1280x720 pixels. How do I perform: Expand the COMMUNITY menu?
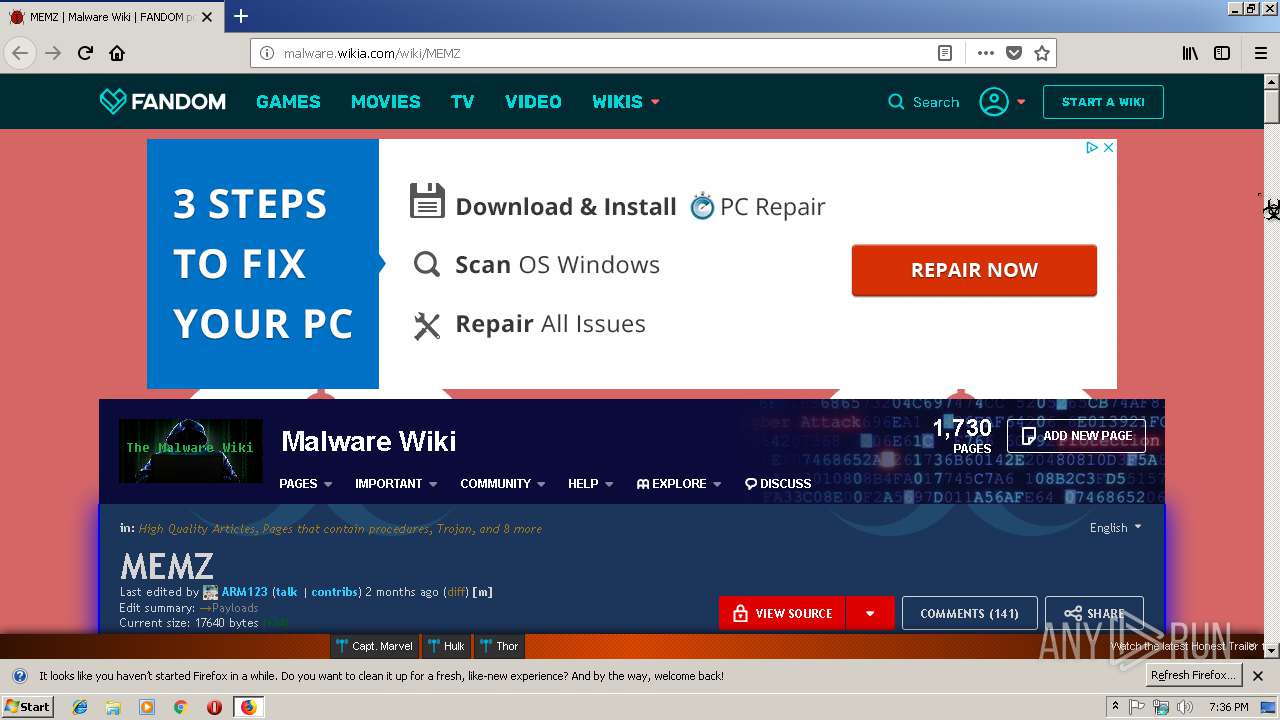tap(502, 483)
